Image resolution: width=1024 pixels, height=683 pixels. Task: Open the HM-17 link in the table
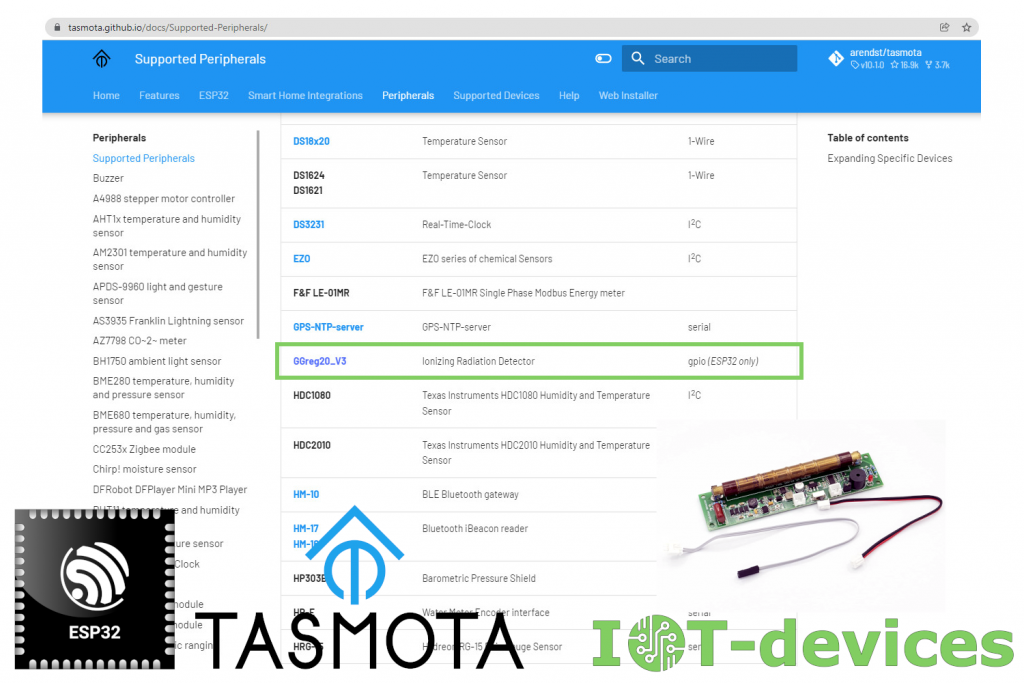coord(306,528)
